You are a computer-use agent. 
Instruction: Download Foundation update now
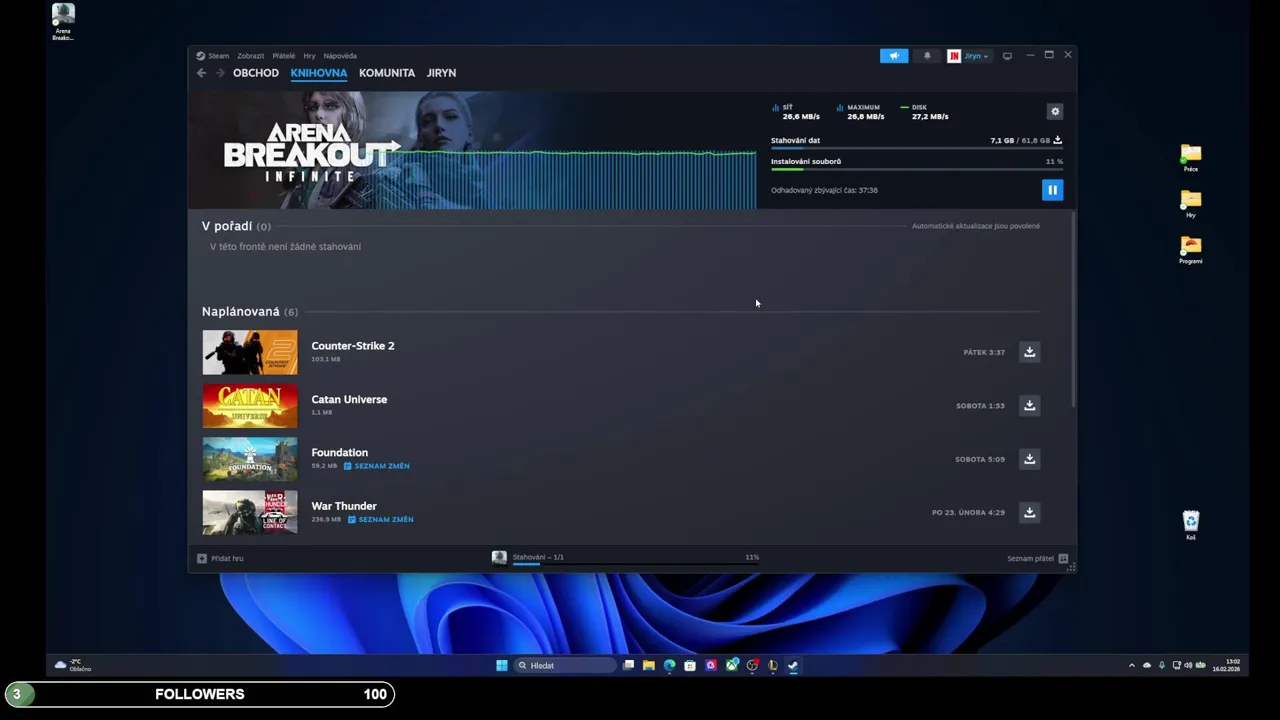pyautogui.click(x=1029, y=459)
